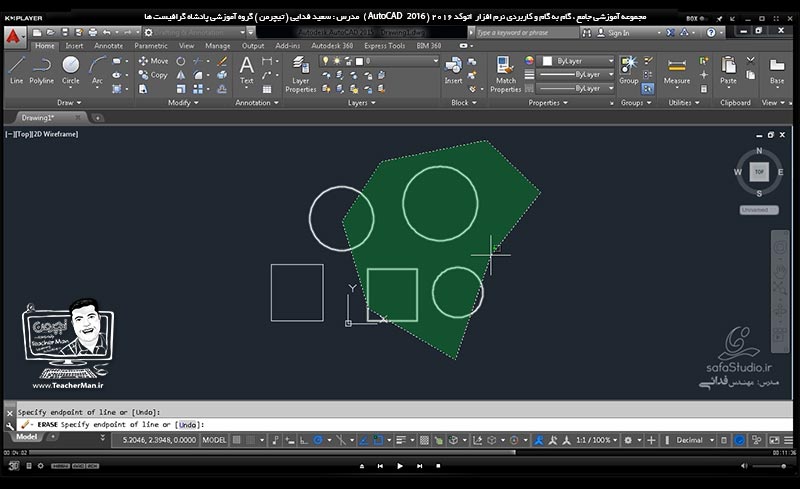Image resolution: width=800 pixels, height=489 pixels.
Task: Toggle lineweight display in status bar
Action: tap(401, 440)
